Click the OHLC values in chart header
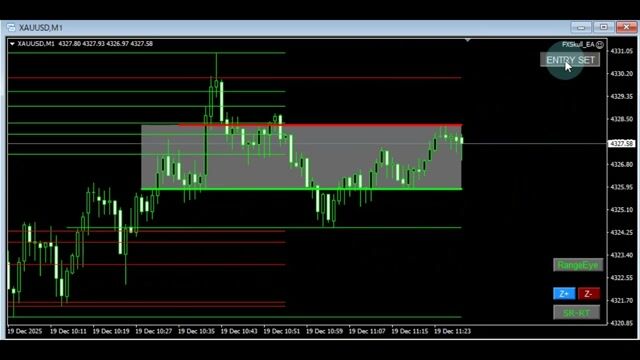 point(105,44)
